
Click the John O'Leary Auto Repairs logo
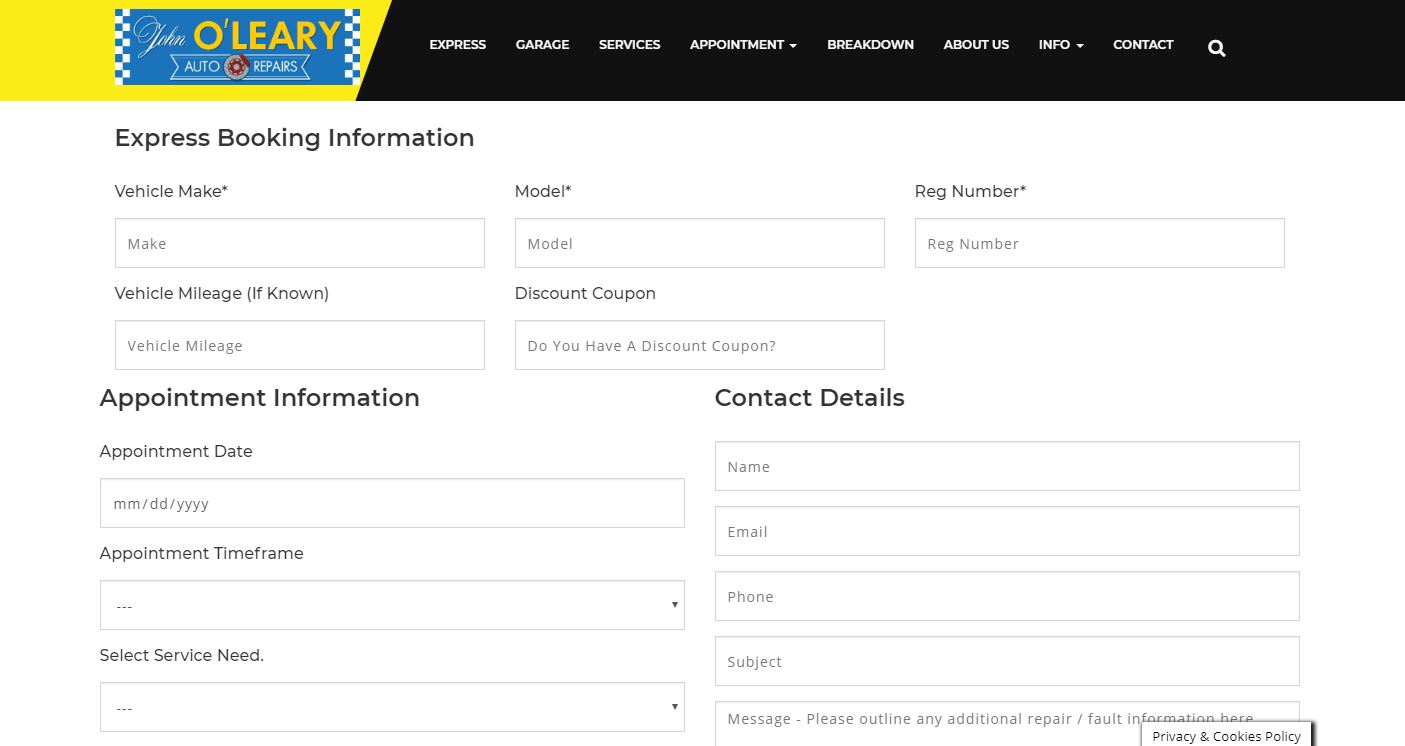237,47
